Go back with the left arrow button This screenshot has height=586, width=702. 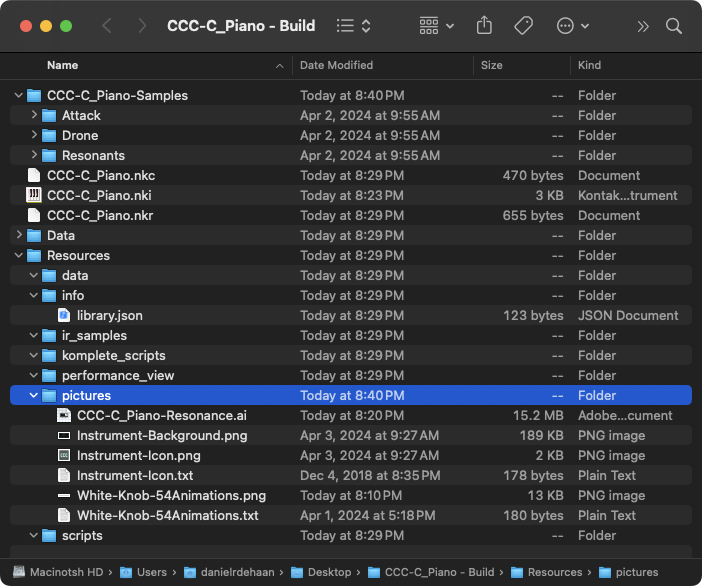pos(108,26)
